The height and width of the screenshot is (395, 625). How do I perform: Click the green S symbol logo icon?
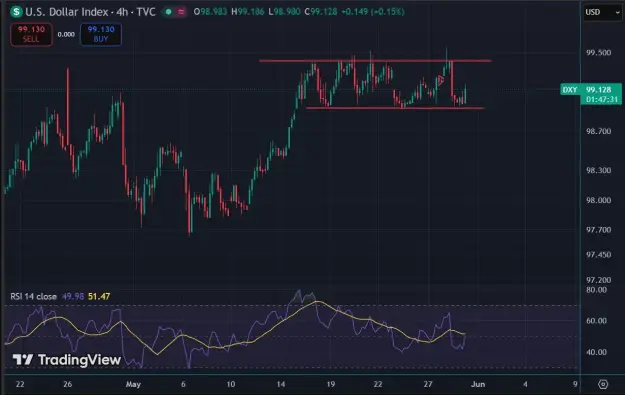coord(16,12)
